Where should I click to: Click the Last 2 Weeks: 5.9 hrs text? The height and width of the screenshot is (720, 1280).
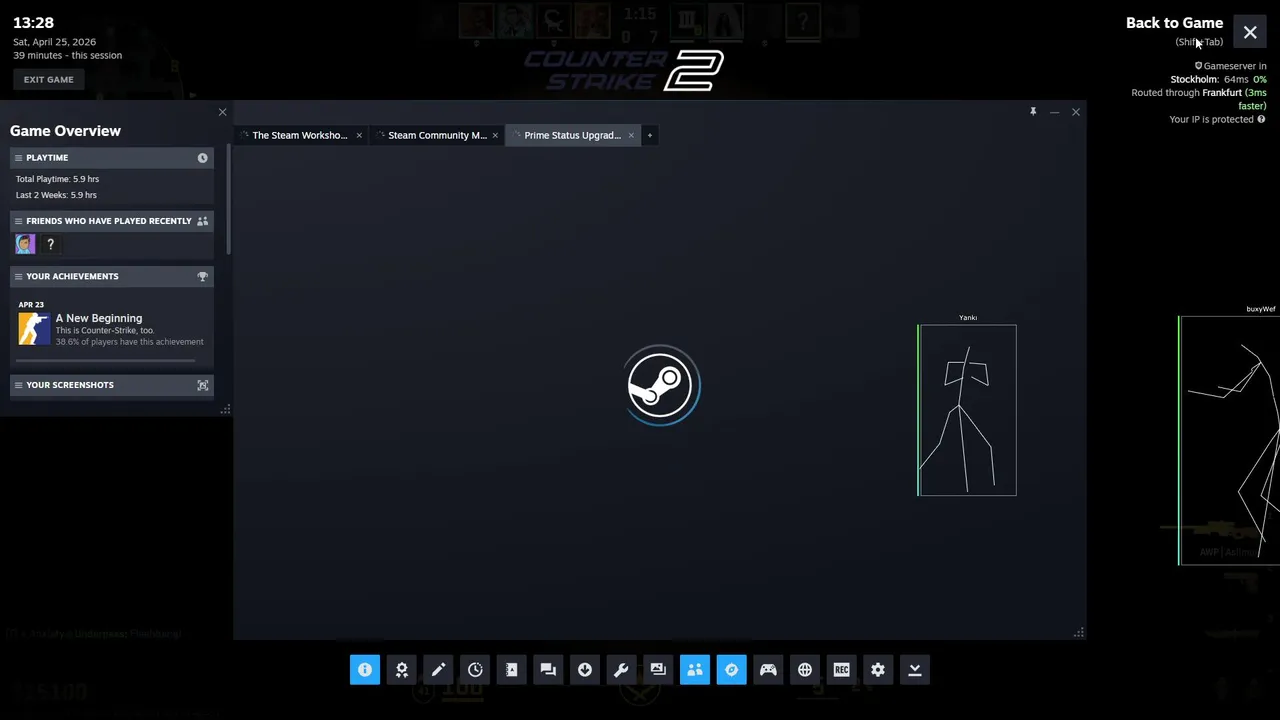click(x=56, y=195)
